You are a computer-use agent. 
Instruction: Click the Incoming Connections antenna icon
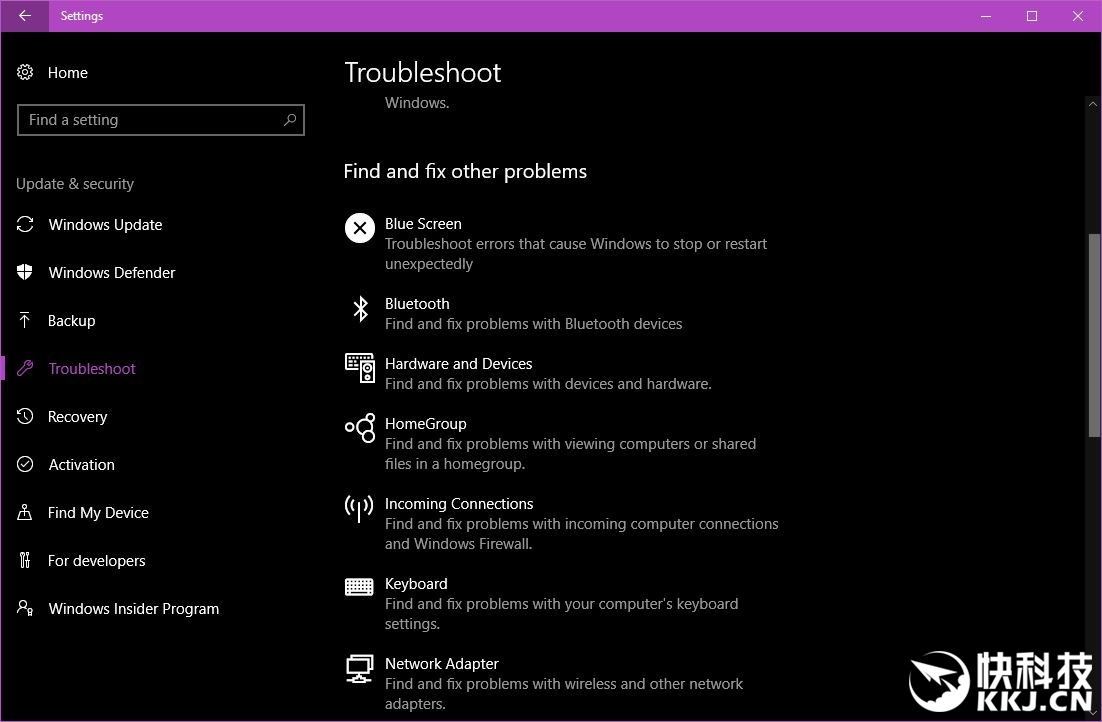pyautogui.click(x=359, y=509)
